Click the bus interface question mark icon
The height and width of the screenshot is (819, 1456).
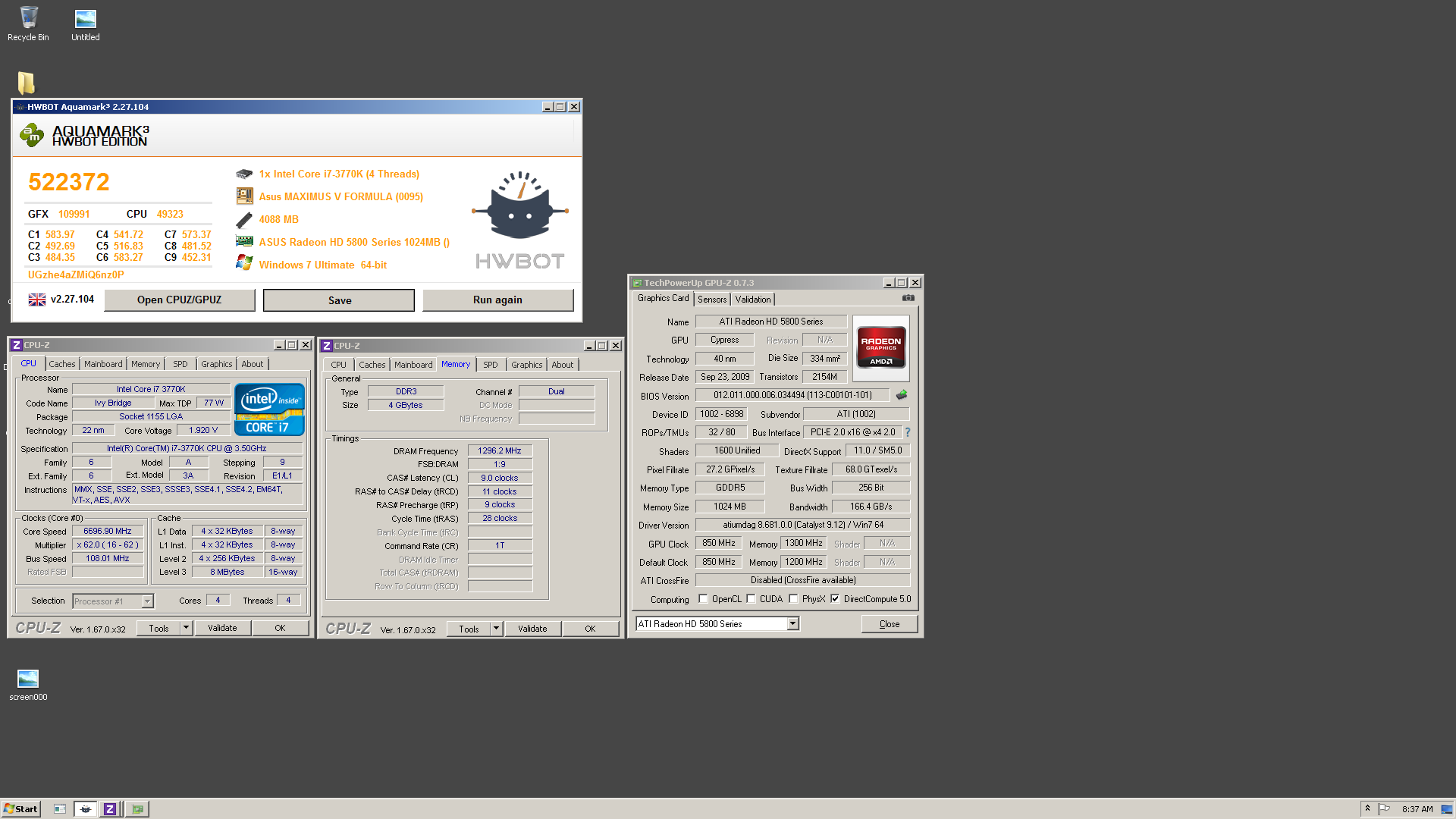tap(907, 432)
